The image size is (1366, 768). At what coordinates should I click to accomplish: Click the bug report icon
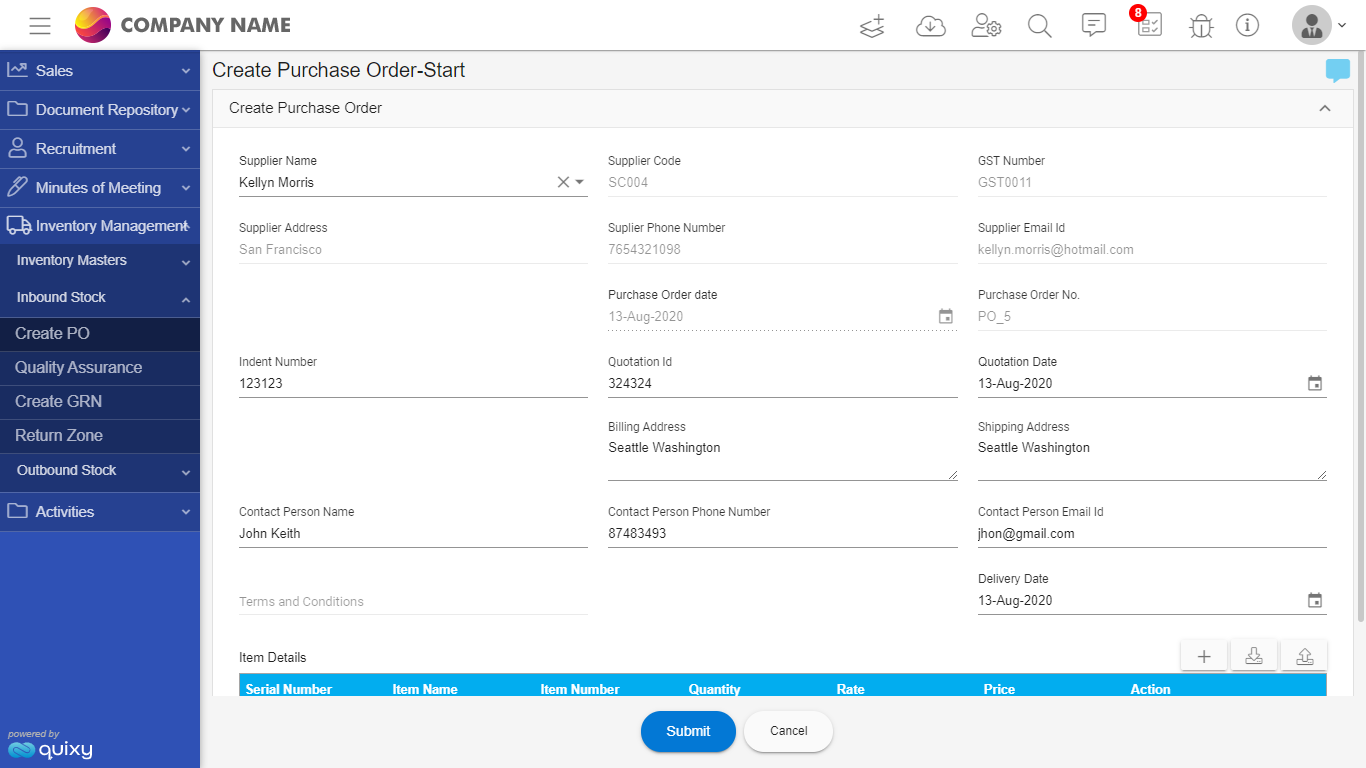point(1201,26)
